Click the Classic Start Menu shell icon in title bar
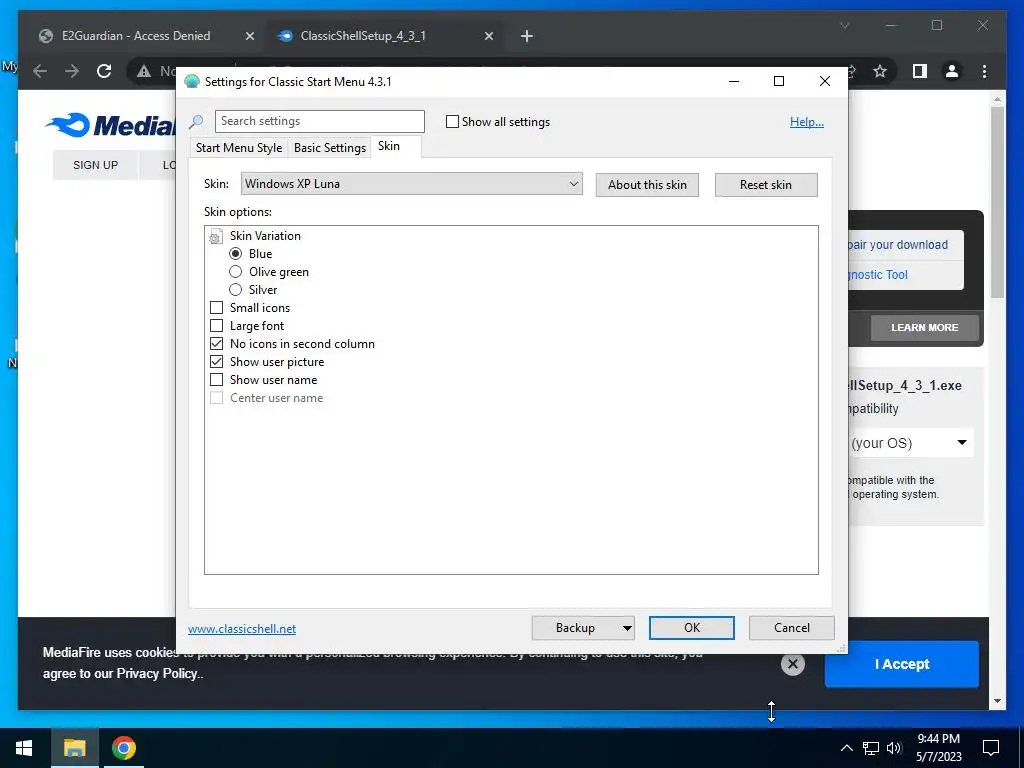The width and height of the screenshot is (1024, 768). pos(191,82)
